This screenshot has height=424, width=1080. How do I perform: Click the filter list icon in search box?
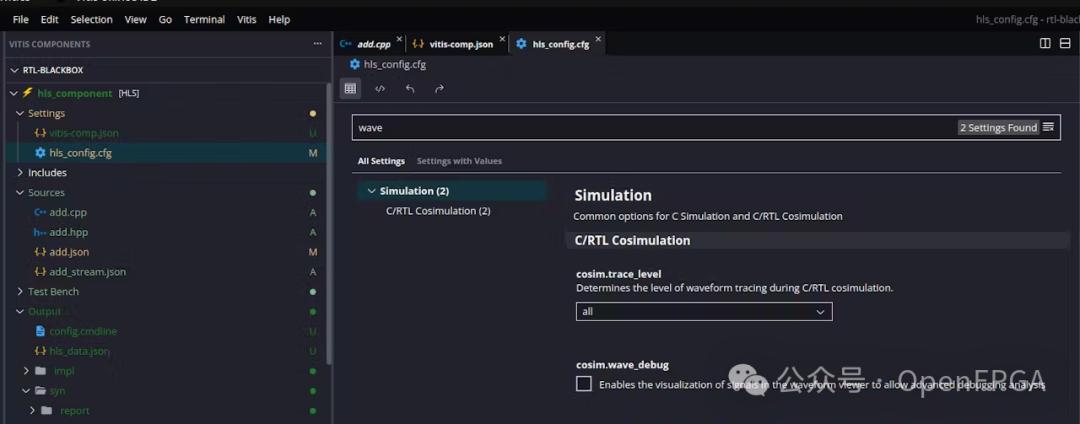[x=1048, y=128]
